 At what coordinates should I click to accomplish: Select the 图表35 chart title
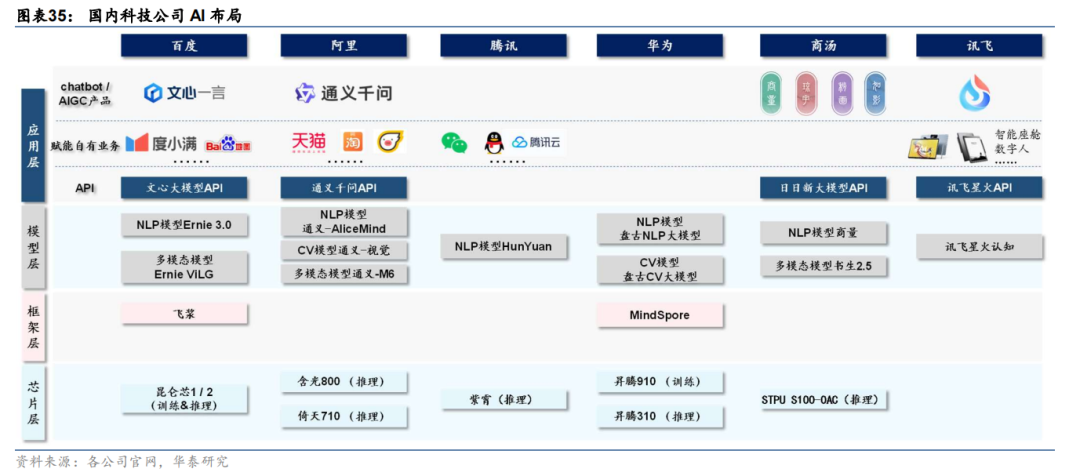[128, 15]
